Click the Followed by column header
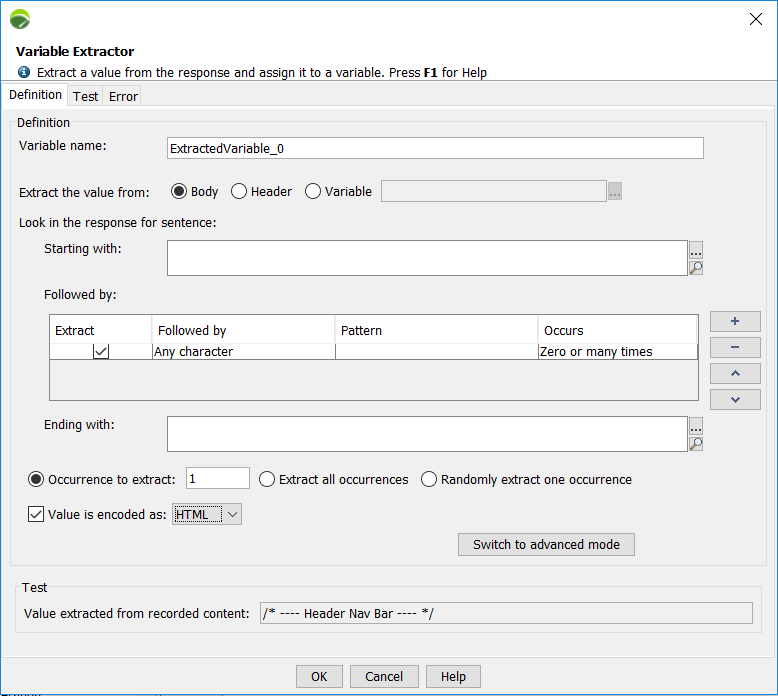The width and height of the screenshot is (778, 696). [244, 330]
